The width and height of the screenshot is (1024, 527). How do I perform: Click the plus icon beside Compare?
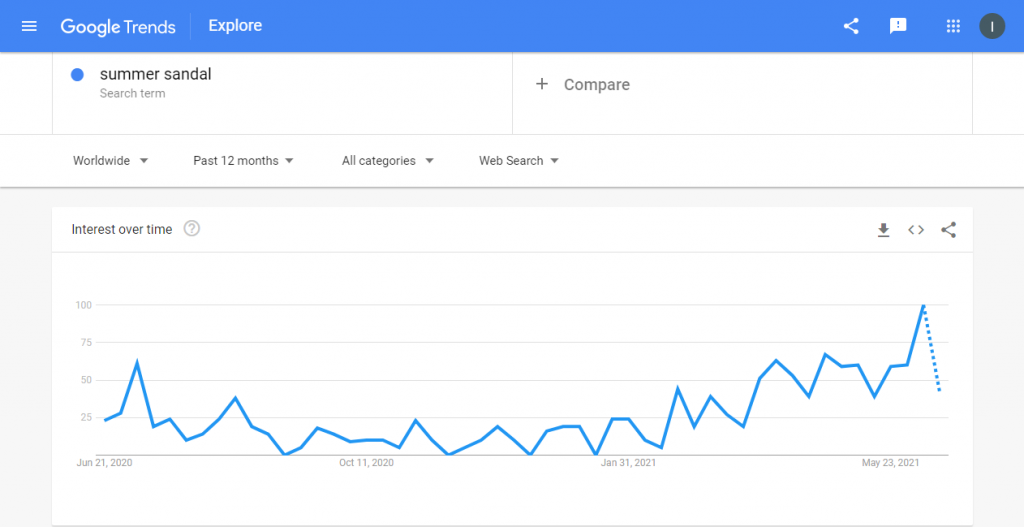[541, 84]
